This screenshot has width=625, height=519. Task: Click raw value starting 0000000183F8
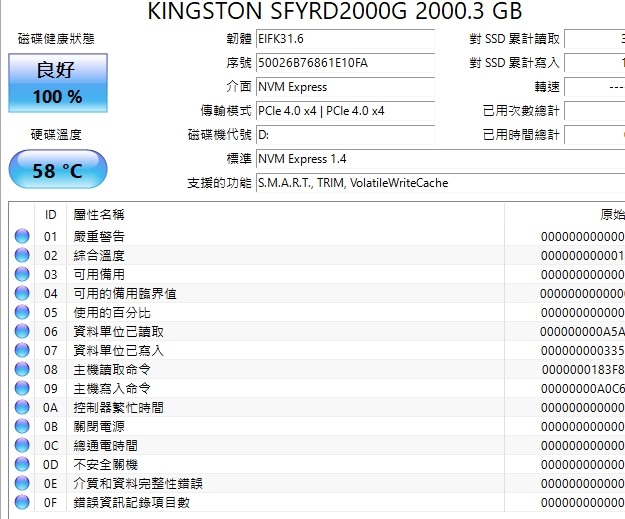coord(583,370)
